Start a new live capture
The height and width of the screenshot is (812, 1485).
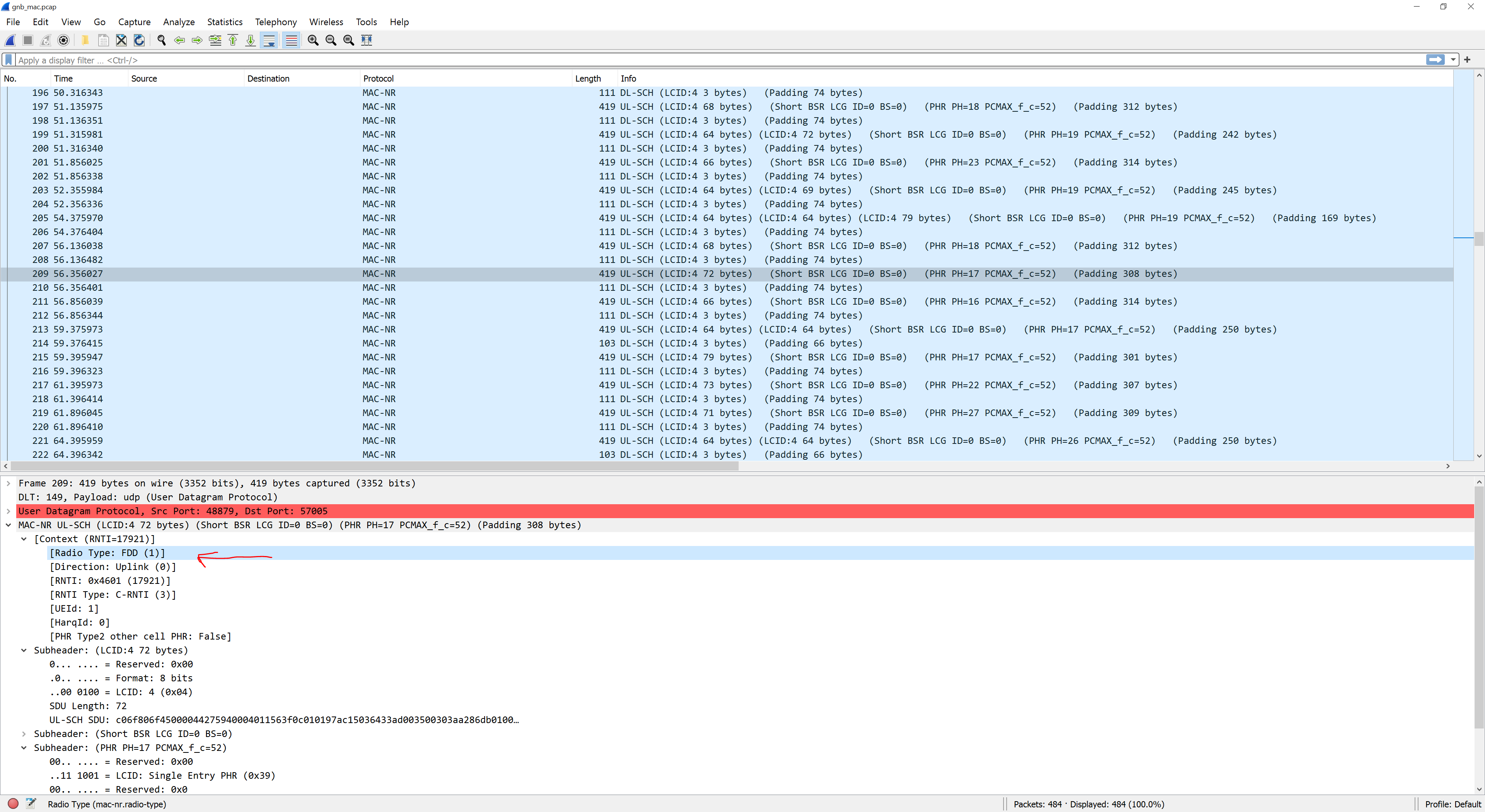10,40
